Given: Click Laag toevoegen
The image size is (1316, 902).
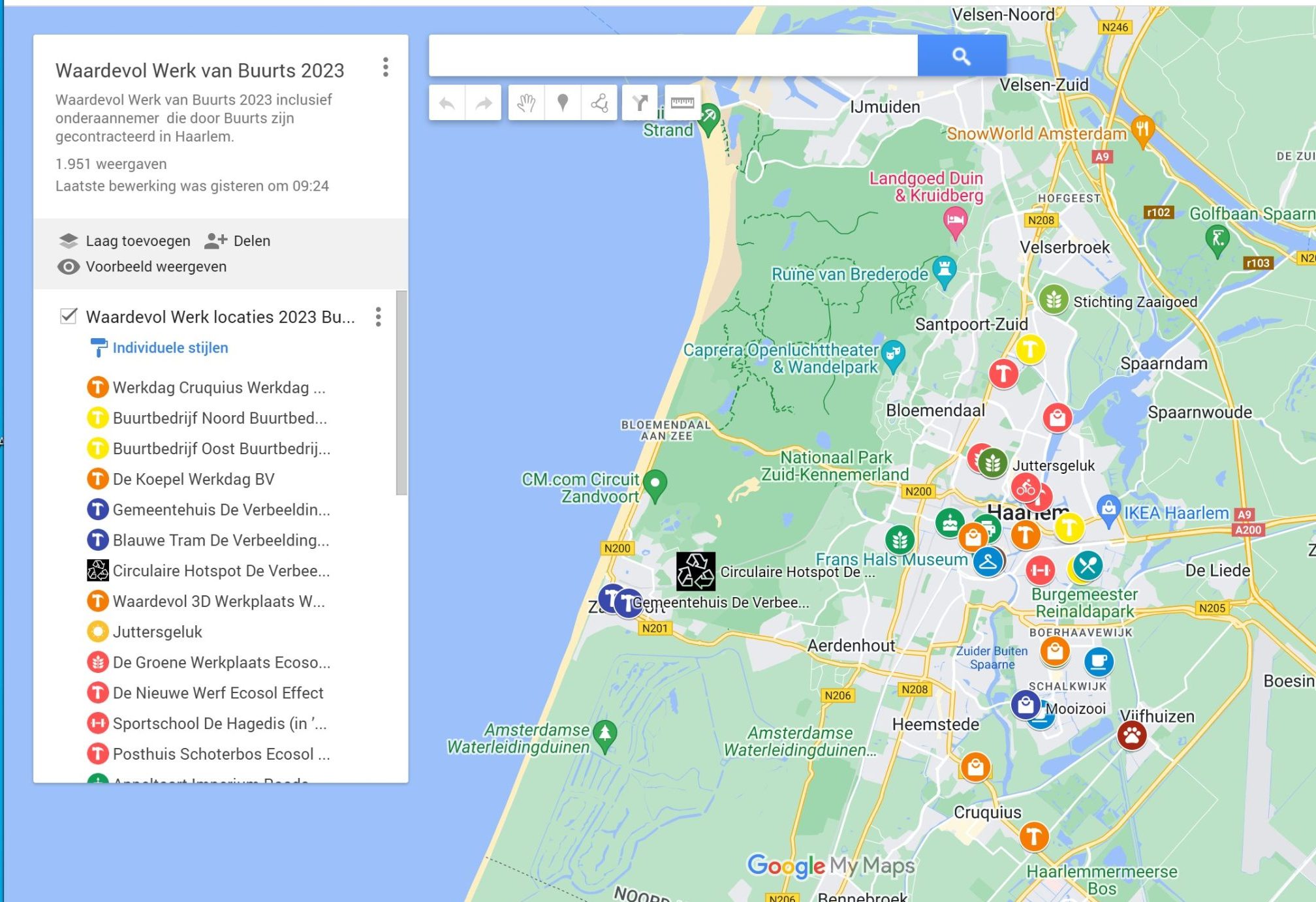Looking at the screenshot, I should point(125,241).
